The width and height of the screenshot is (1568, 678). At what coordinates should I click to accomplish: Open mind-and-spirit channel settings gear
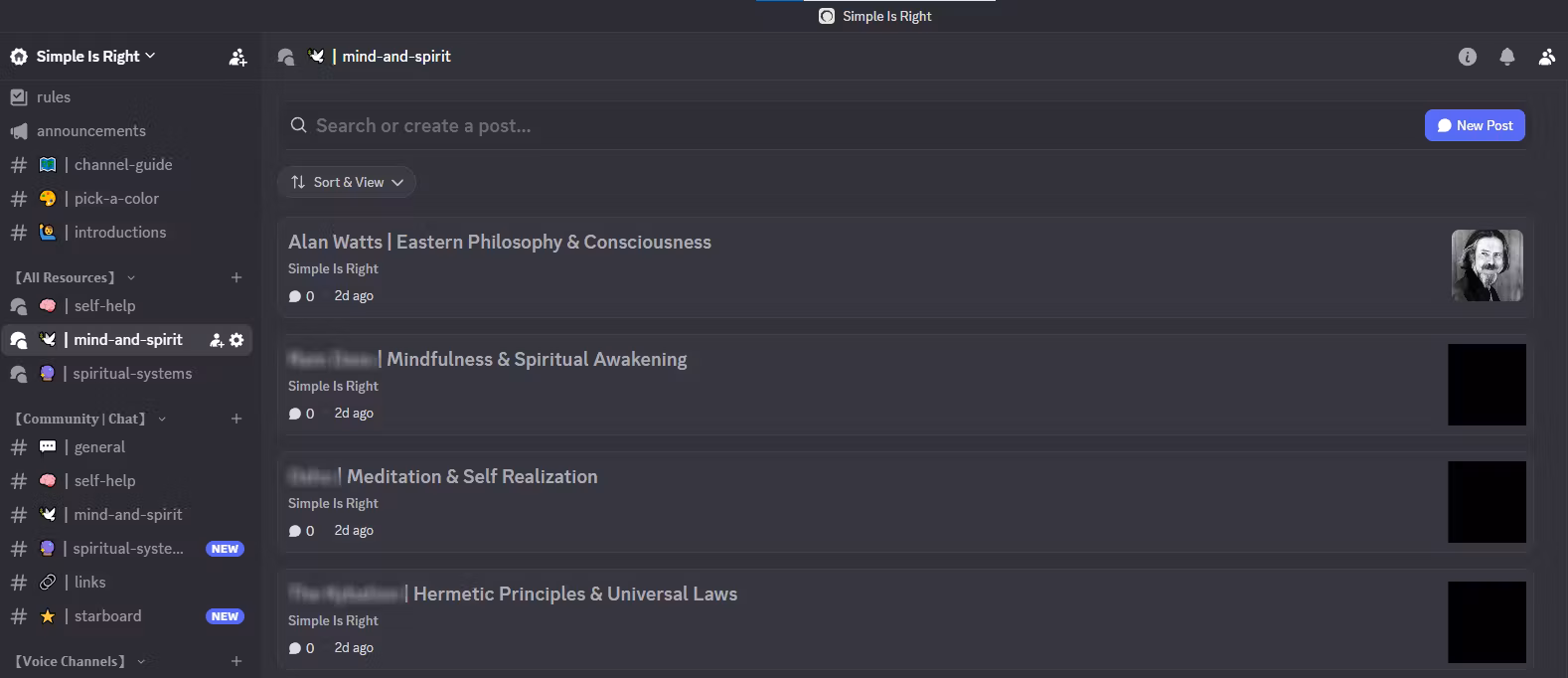[x=236, y=340]
